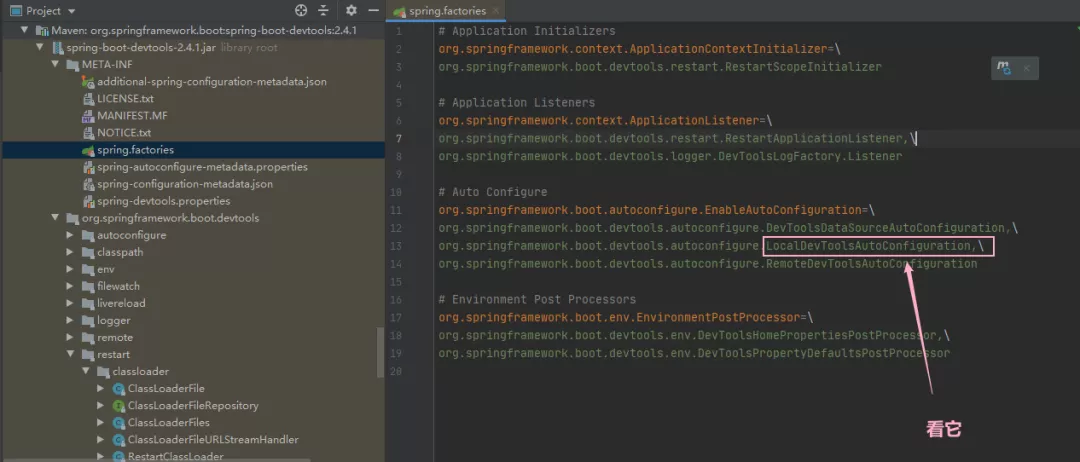Click EnableAutoConfiguration key on line 11
This screenshot has height=462, width=1080.
[784, 210]
